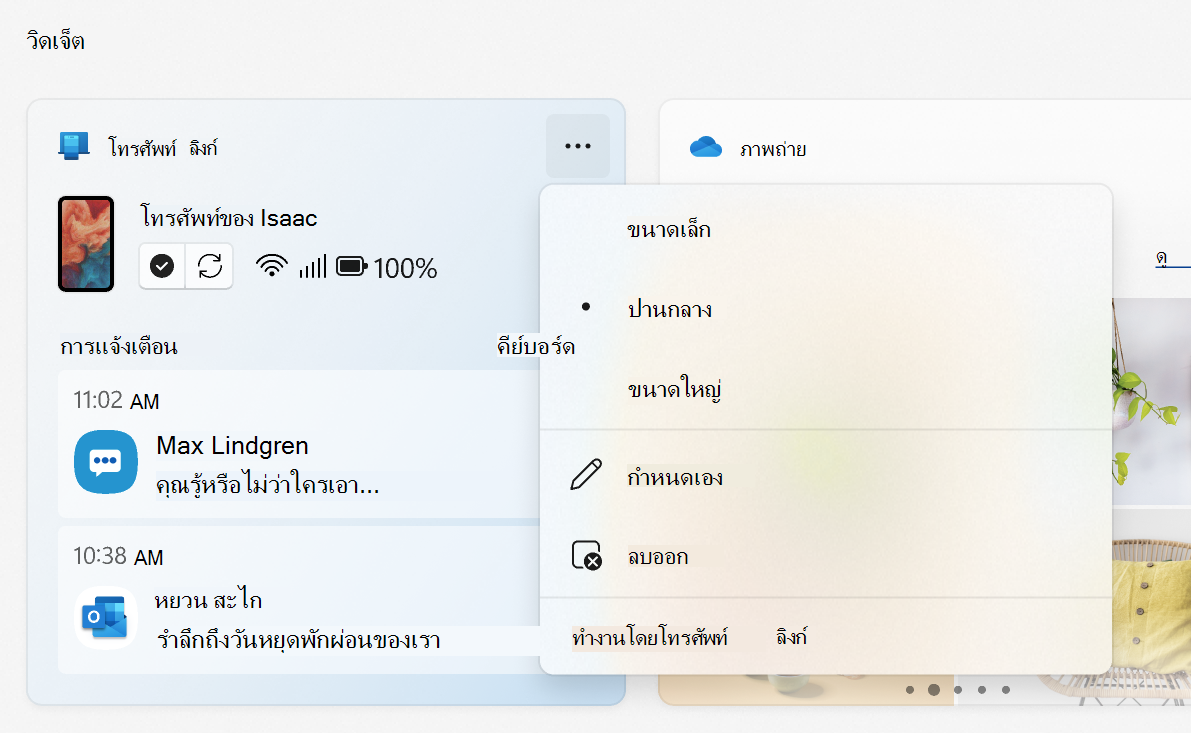The width and height of the screenshot is (1191, 733).
Task: Click the Phone Link app icon
Action: pos(74,145)
